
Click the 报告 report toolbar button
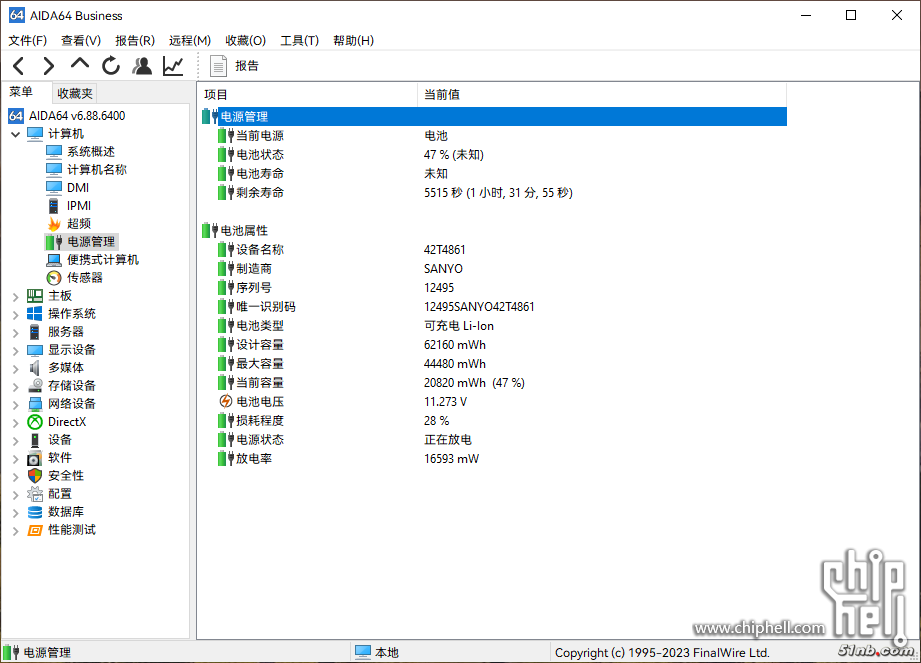[x=234, y=66]
